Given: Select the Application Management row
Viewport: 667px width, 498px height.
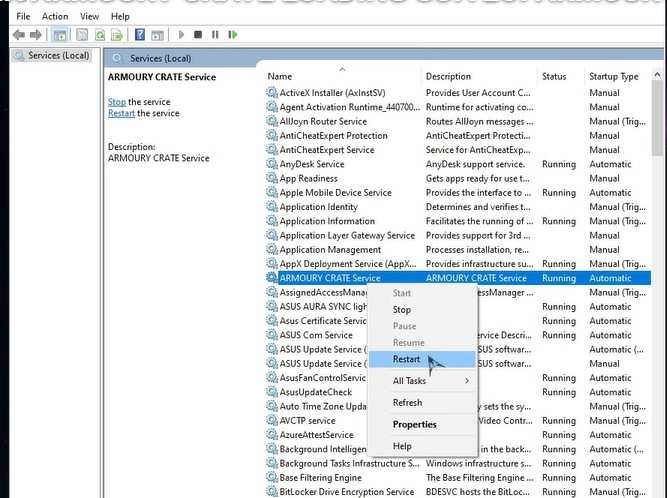Looking at the screenshot, I should tap(457, 249).
